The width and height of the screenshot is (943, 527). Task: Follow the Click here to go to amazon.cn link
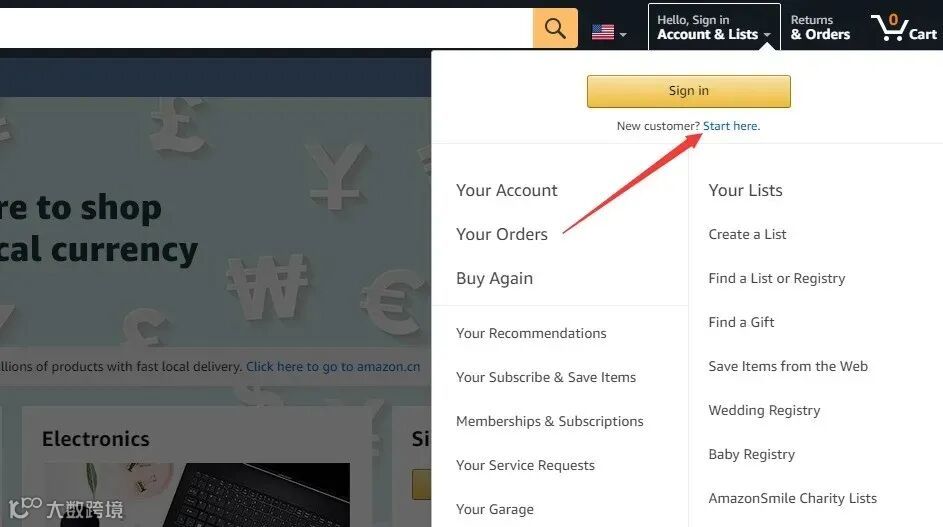click(x=333, y=366)
